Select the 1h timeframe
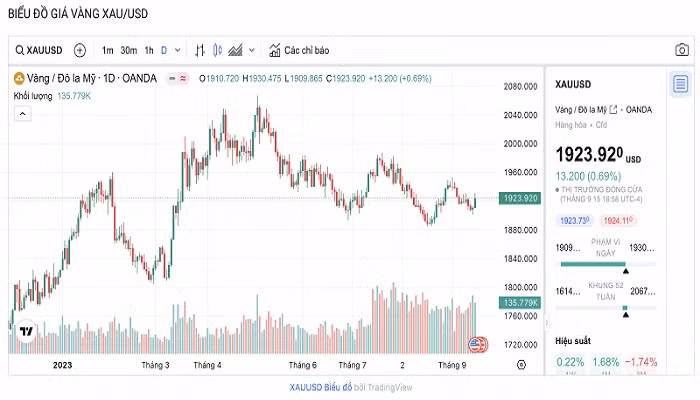 (x=149, y=50)
